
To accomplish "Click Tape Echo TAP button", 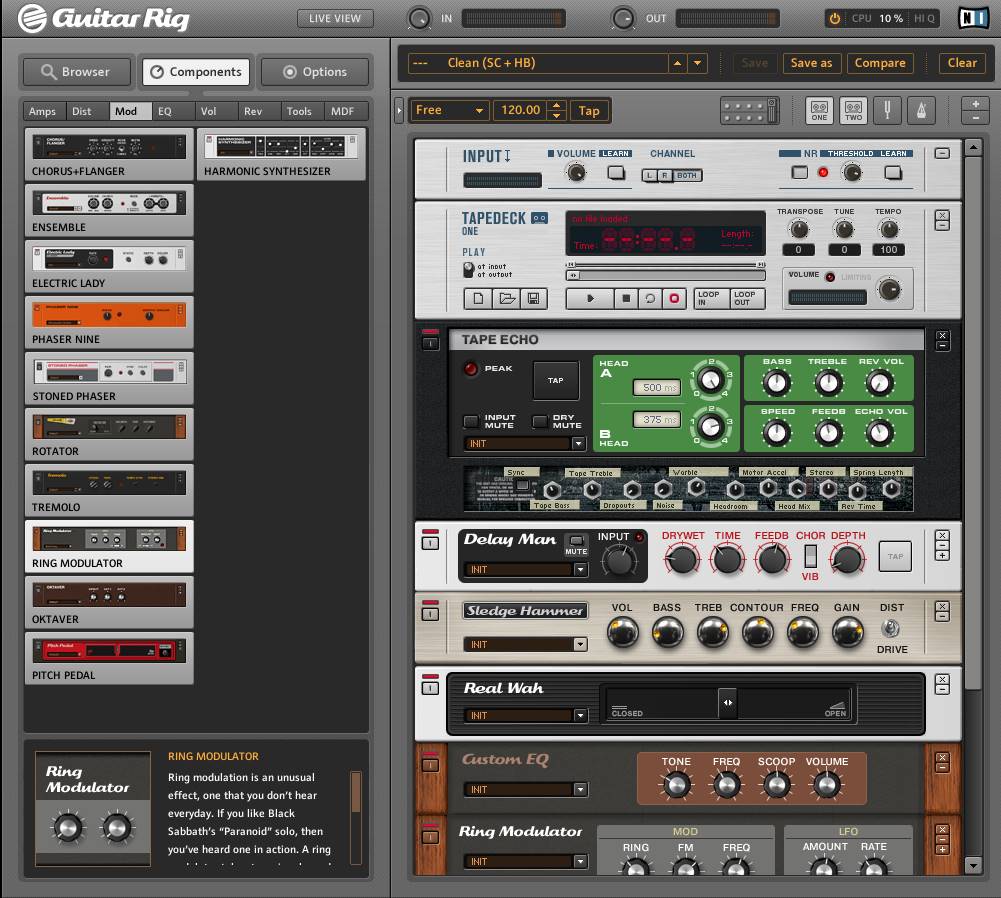I will point(555,380).
